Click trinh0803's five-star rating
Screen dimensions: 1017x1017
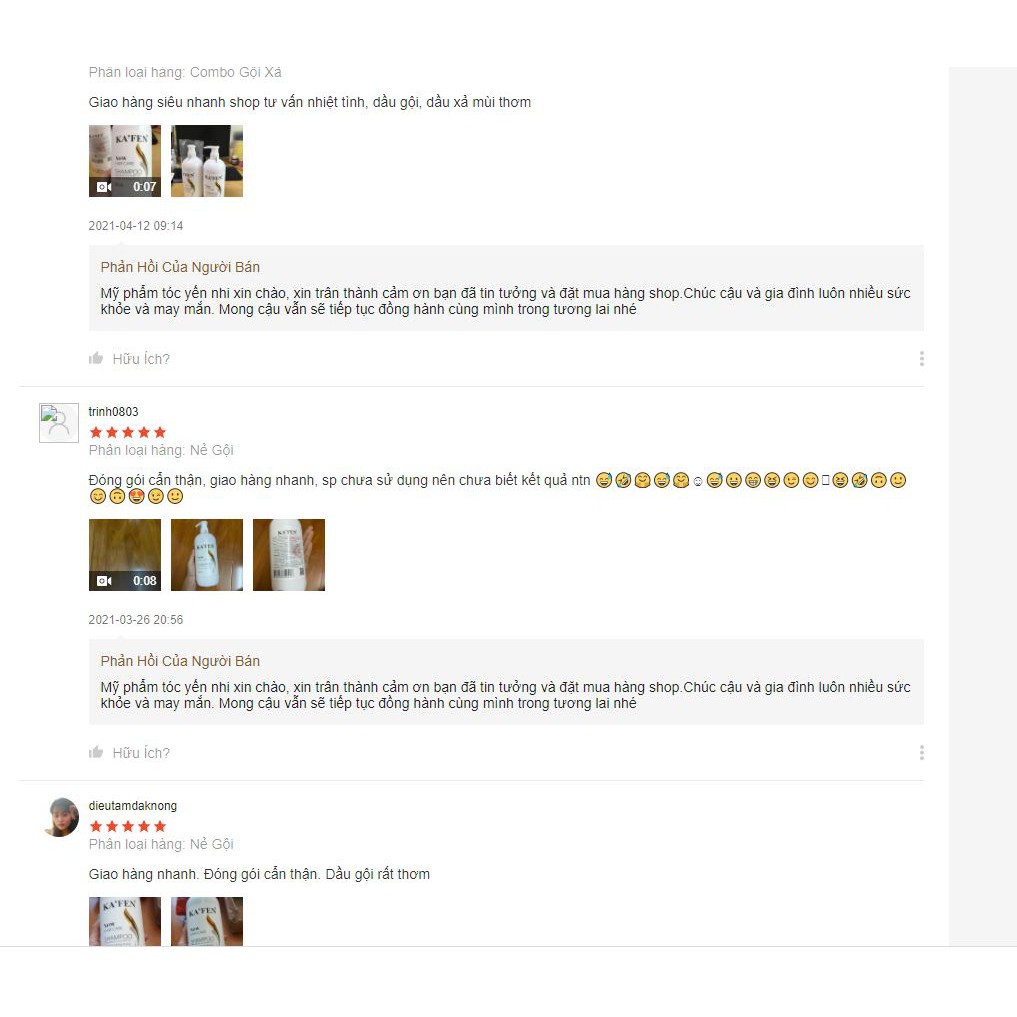128,432
